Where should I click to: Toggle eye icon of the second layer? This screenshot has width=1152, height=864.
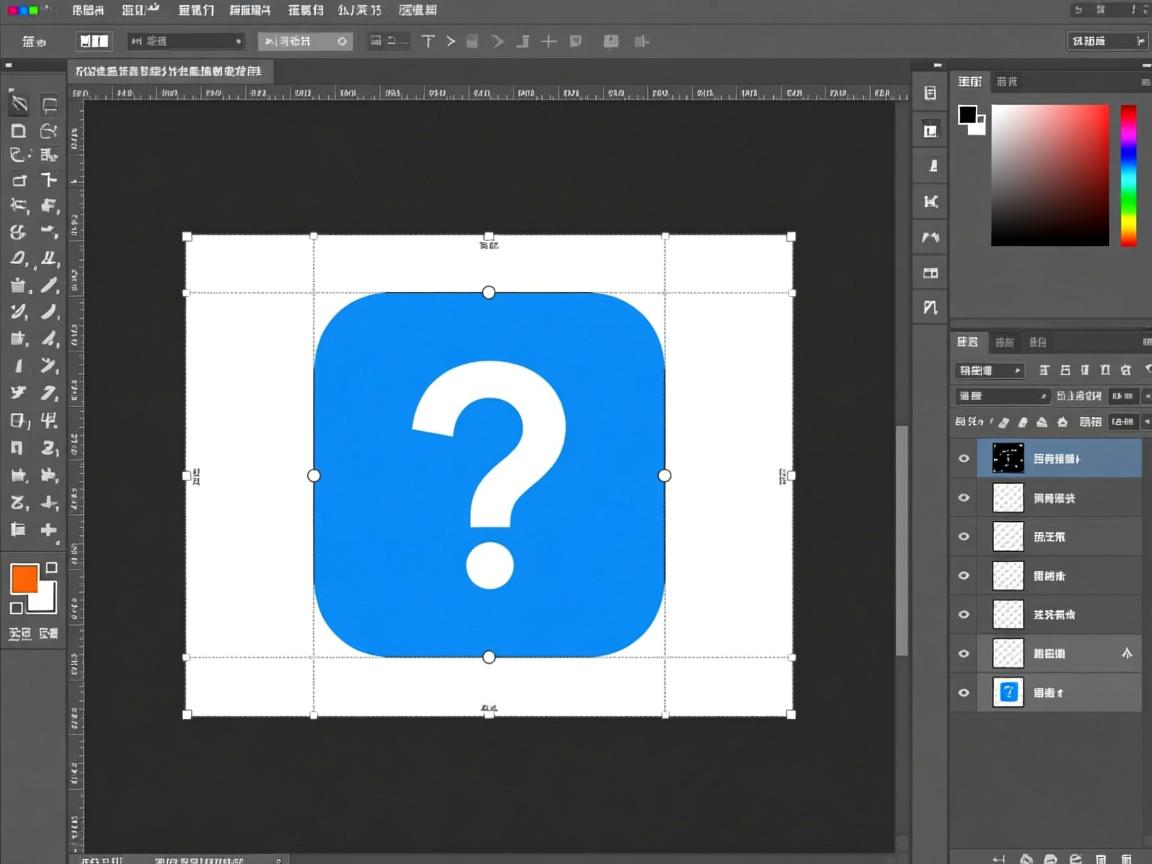click(964, 498)
